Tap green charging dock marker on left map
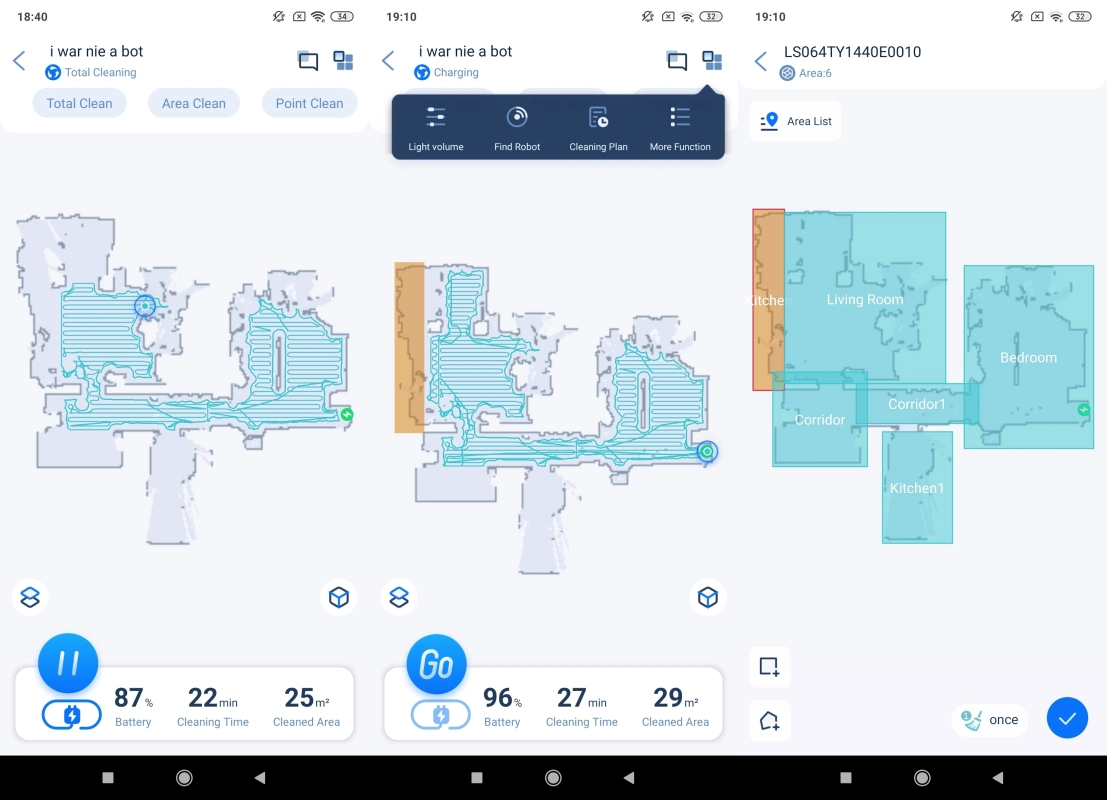Viewport: 1107px width, 800px height. tap(347, 414)
